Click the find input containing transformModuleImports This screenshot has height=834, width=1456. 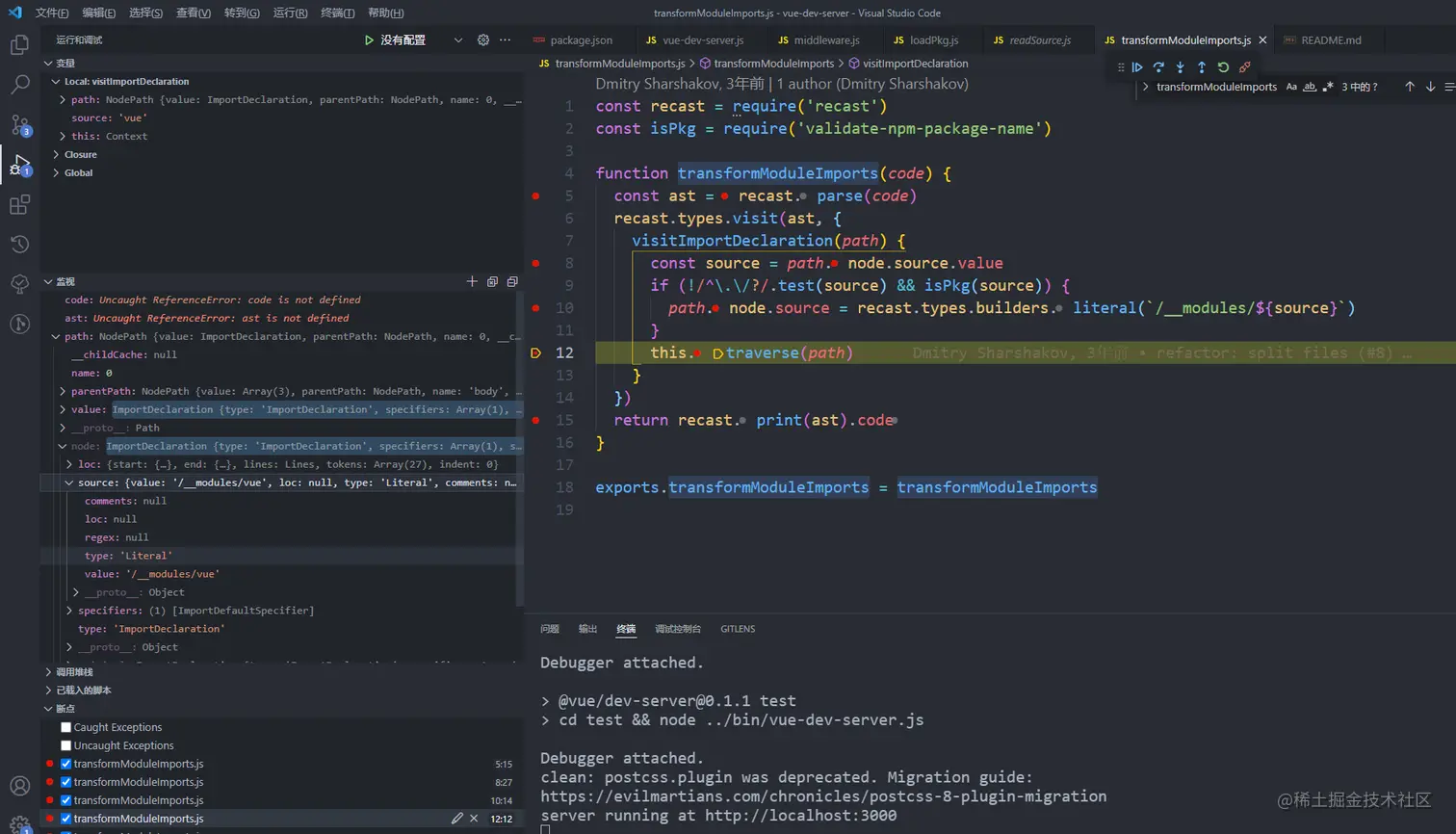1217,87
